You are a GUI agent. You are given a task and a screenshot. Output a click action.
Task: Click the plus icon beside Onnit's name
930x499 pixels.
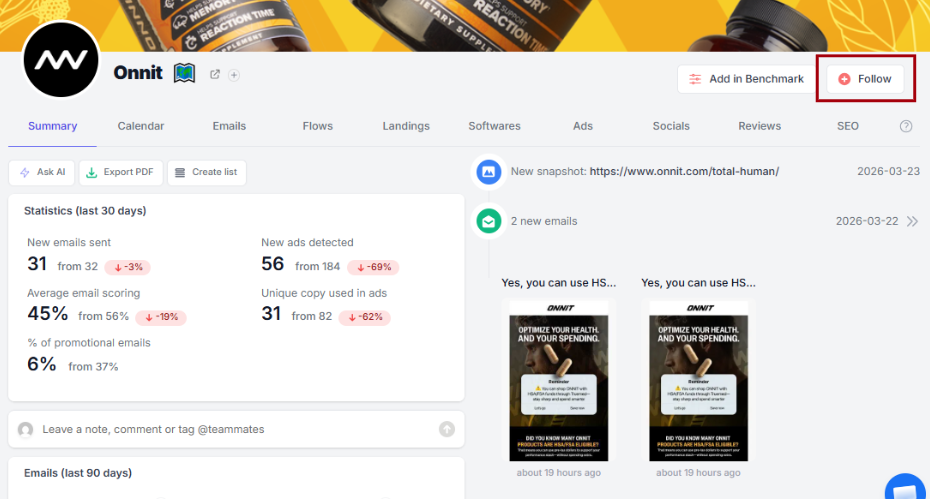[234, 75]
